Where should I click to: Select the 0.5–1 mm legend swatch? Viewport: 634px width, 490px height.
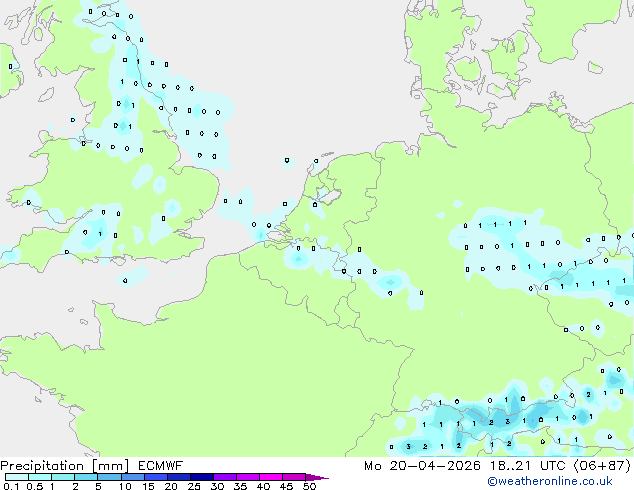pyautogui.click(x=40, y=477)
